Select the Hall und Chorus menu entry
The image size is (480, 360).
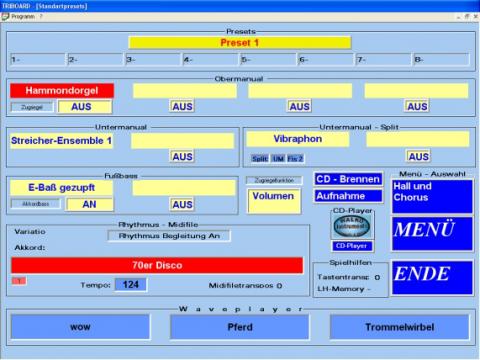point(432,196)
